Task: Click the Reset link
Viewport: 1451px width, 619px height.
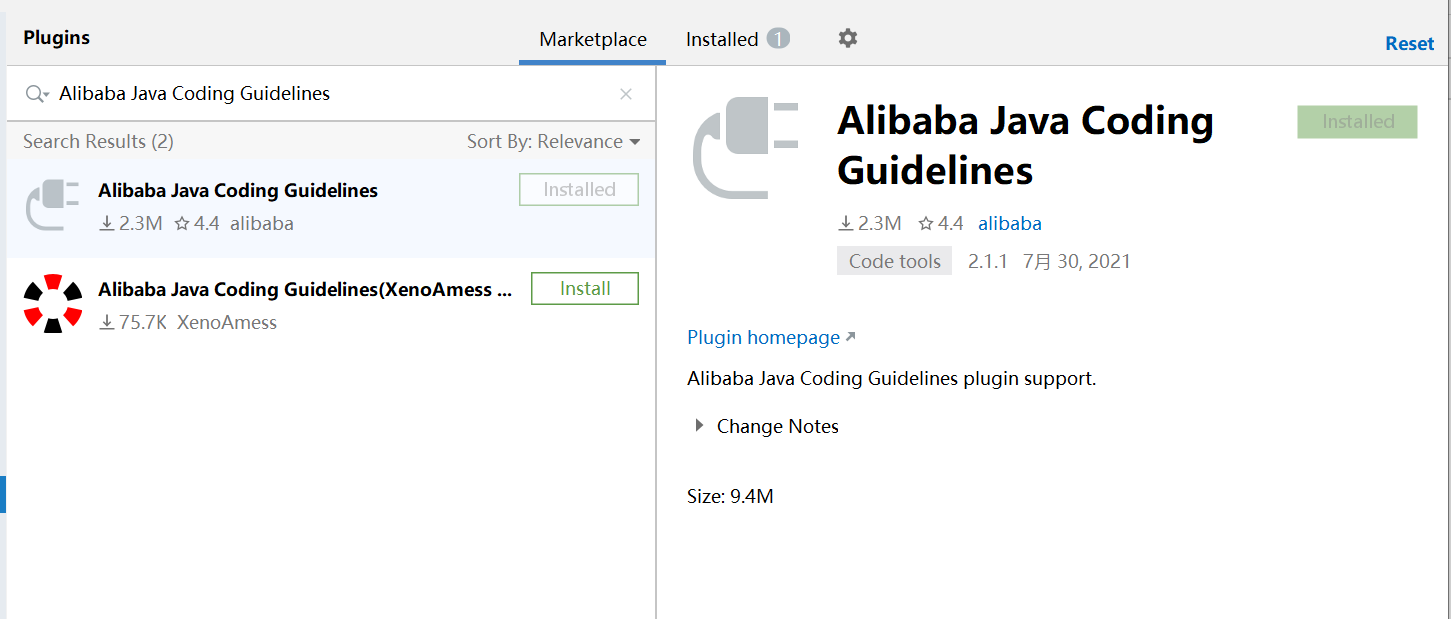Action: 1409,44
